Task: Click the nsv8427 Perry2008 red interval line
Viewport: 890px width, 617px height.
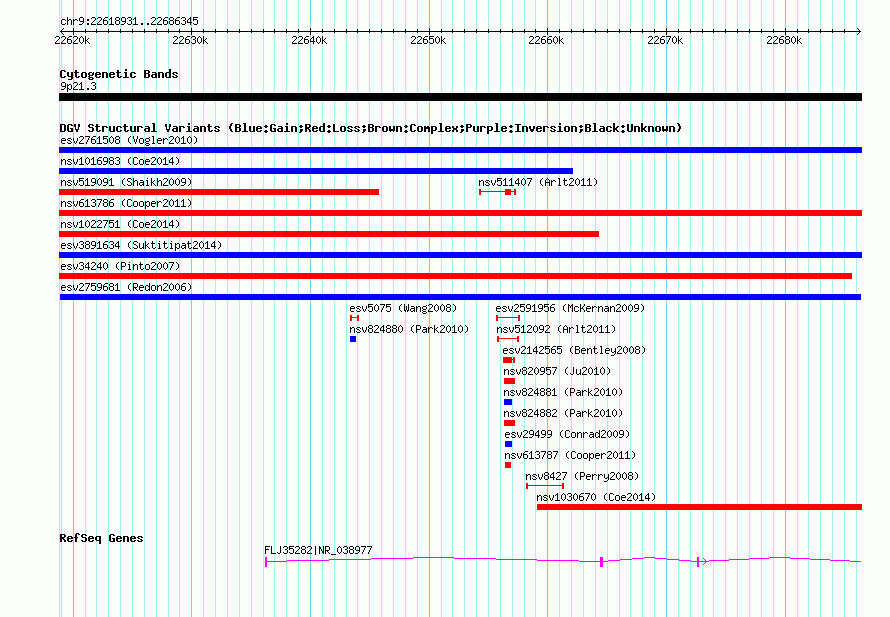Action: point(545,486)
